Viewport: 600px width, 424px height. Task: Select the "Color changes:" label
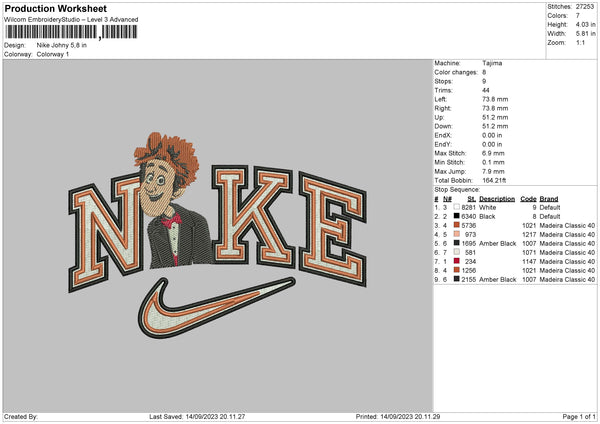click(456, 72)
